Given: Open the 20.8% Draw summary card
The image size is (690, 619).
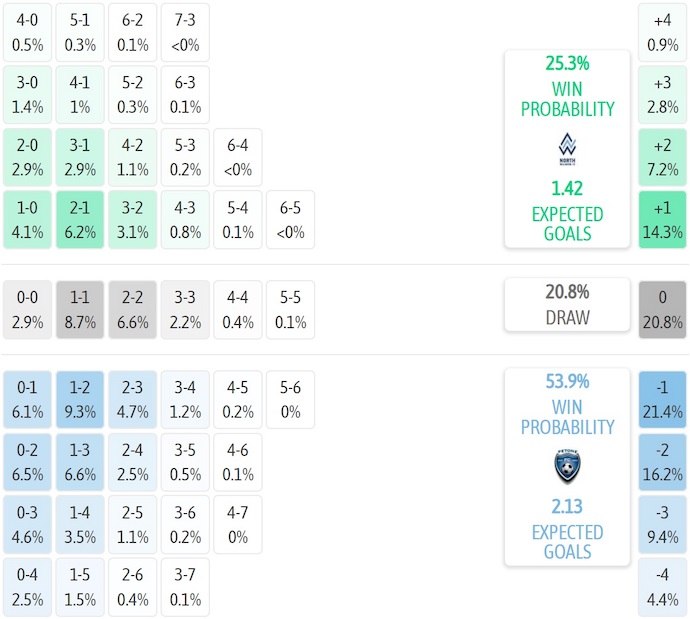Looking at the screenshot, I should [567, 305].
